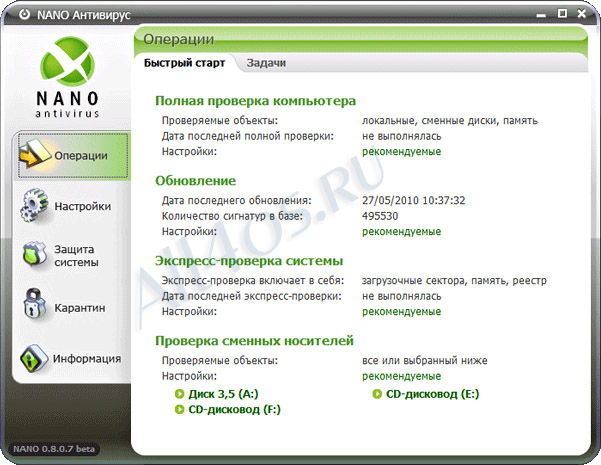The height and width of the screenshot is (465, 601).
Task: Click the Защита системы shield icon
Action: coord(35,254)
